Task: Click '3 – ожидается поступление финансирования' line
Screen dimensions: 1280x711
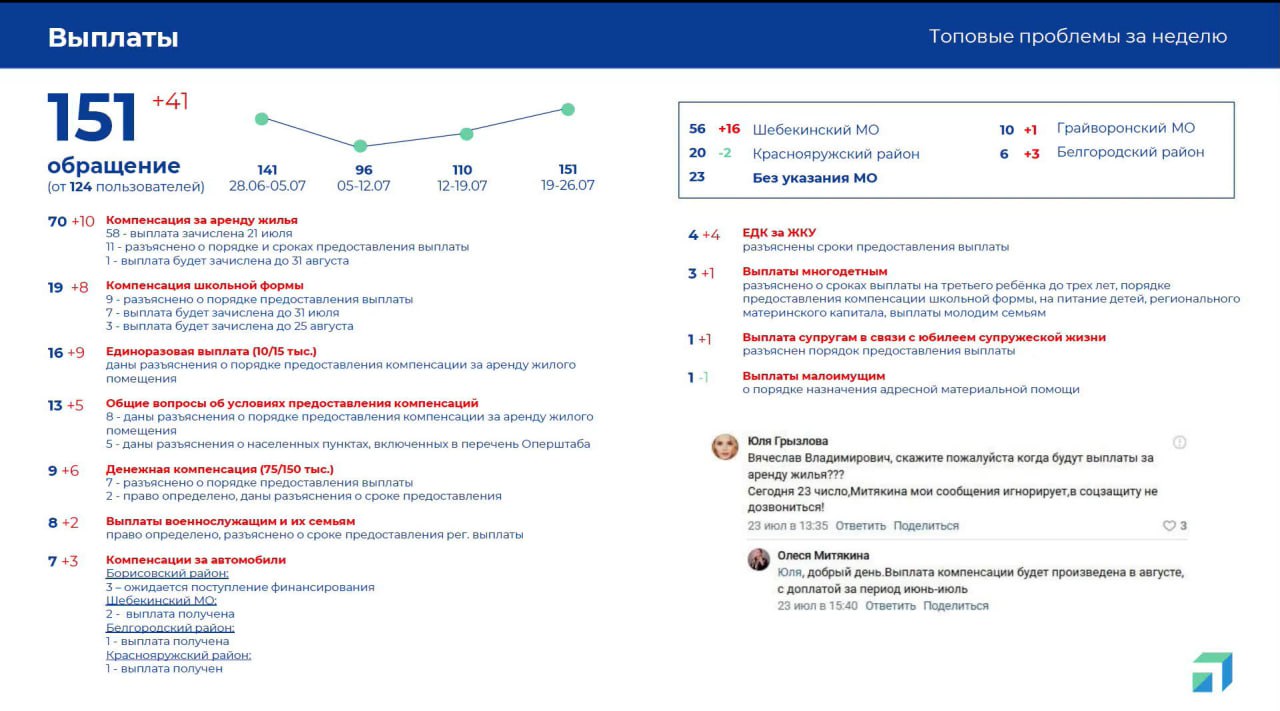Action: 240,588
